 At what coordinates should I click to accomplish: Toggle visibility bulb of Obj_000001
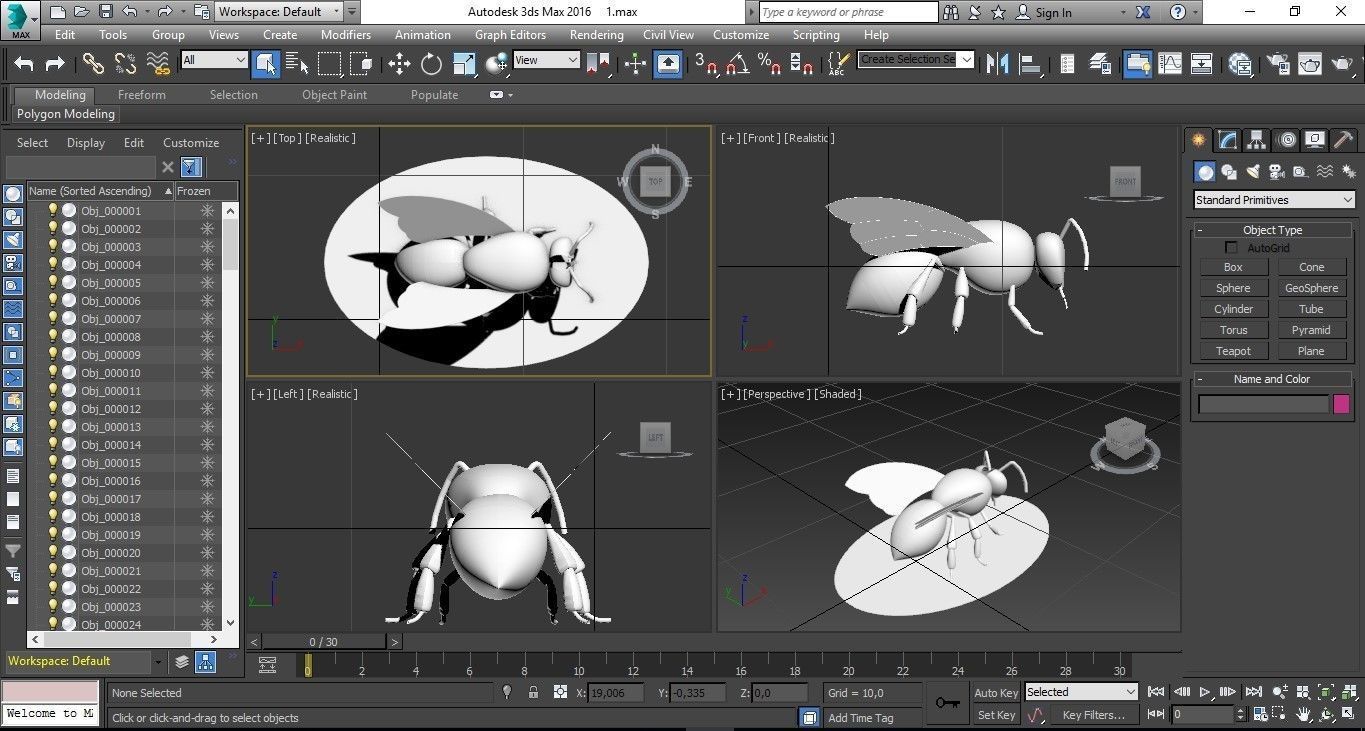click(x=53, y=210)
